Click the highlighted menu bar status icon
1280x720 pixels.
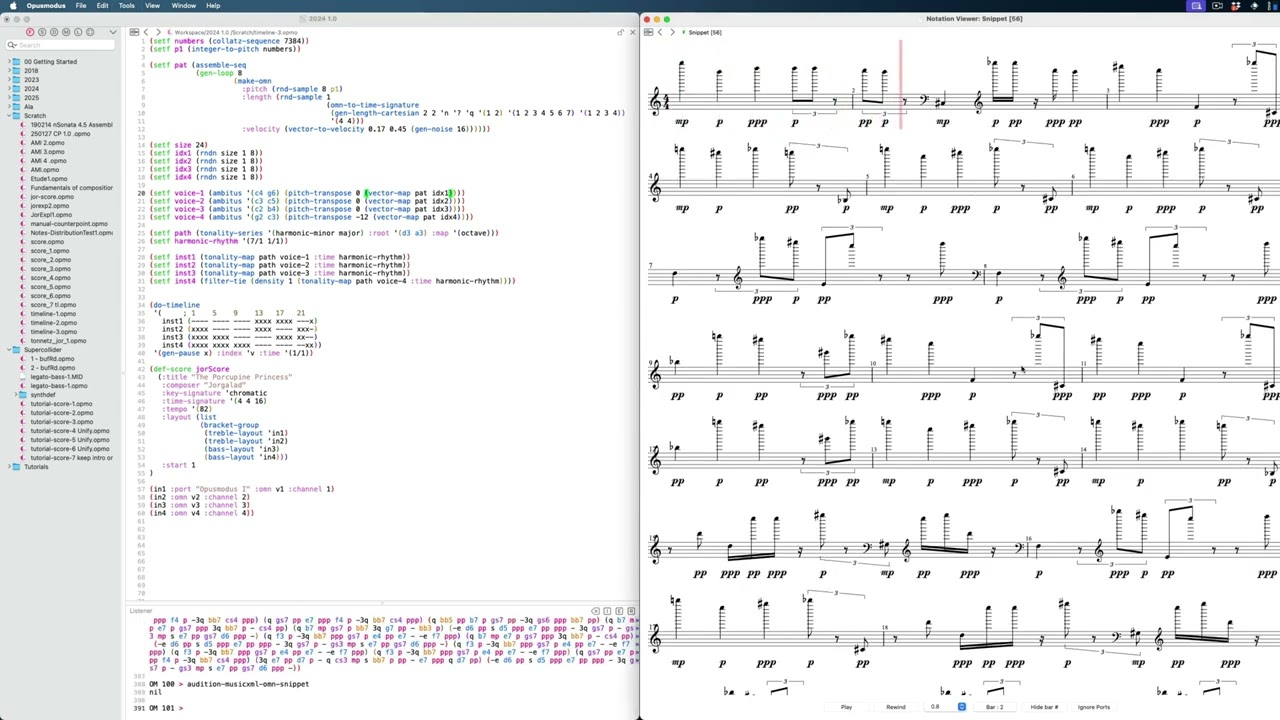[x=1196, y=6]
